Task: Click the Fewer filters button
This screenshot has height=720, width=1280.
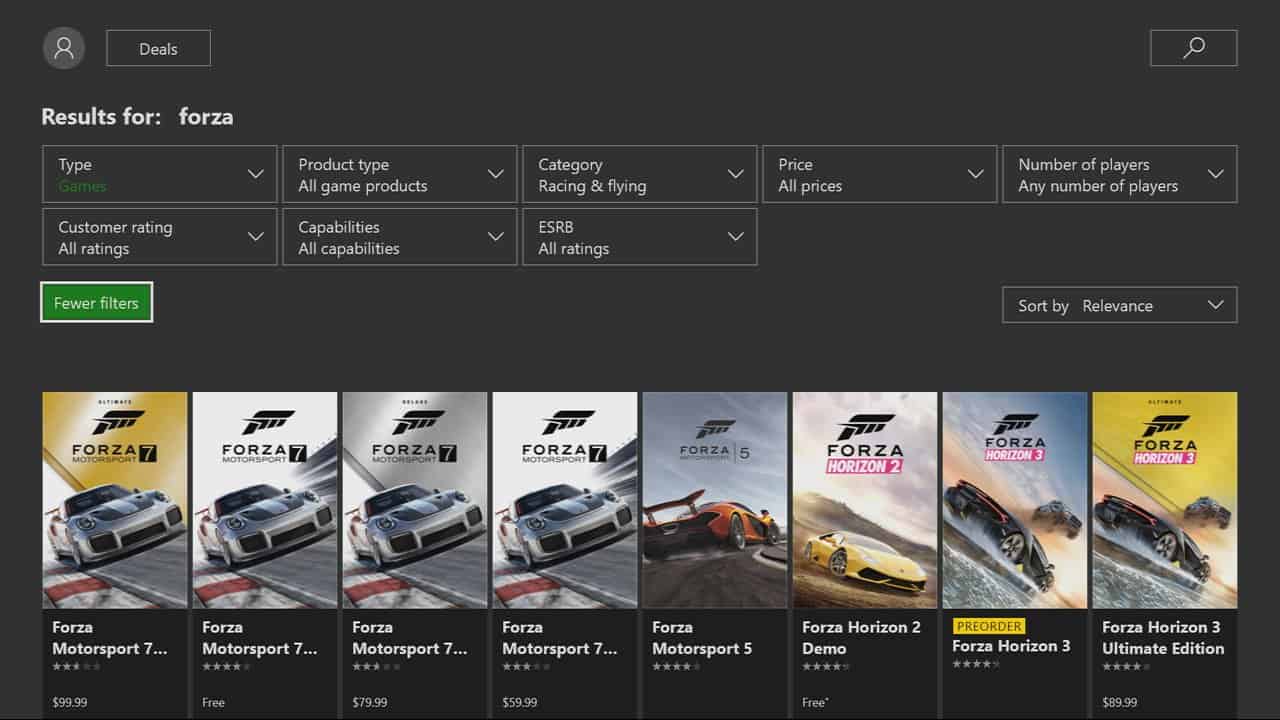Action: click(x=96, y=303)
